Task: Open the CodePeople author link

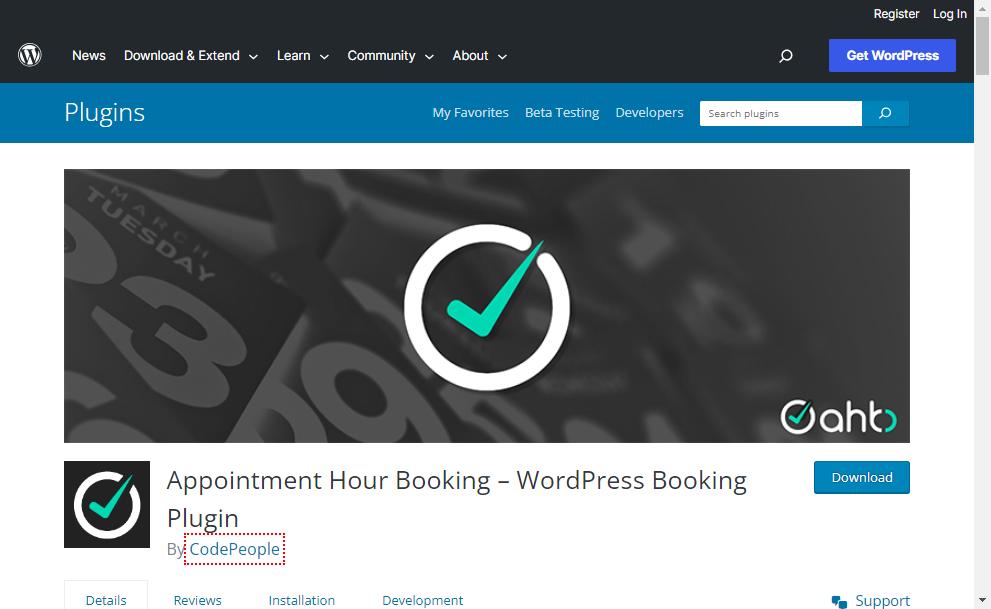Action: (x=234, y=549)
